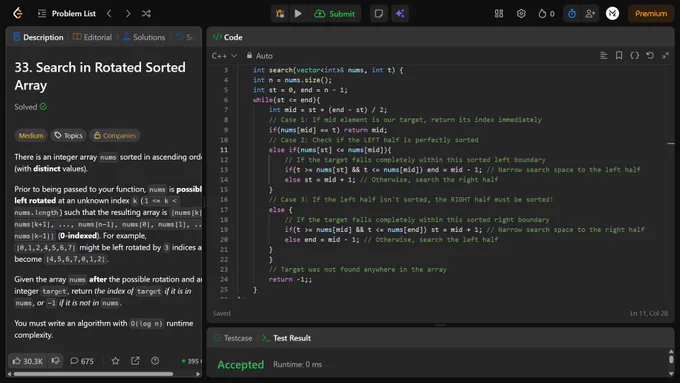Switch to the Solutions tab

point(144,37)
